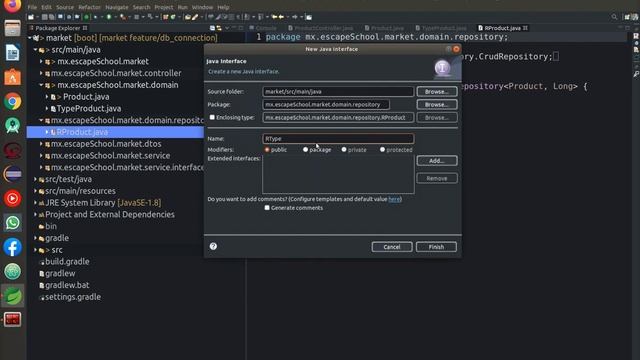The width and height of the screenshot is (640, 360).
Task: Click the Cancel button
Action: [x=392, y=247]
